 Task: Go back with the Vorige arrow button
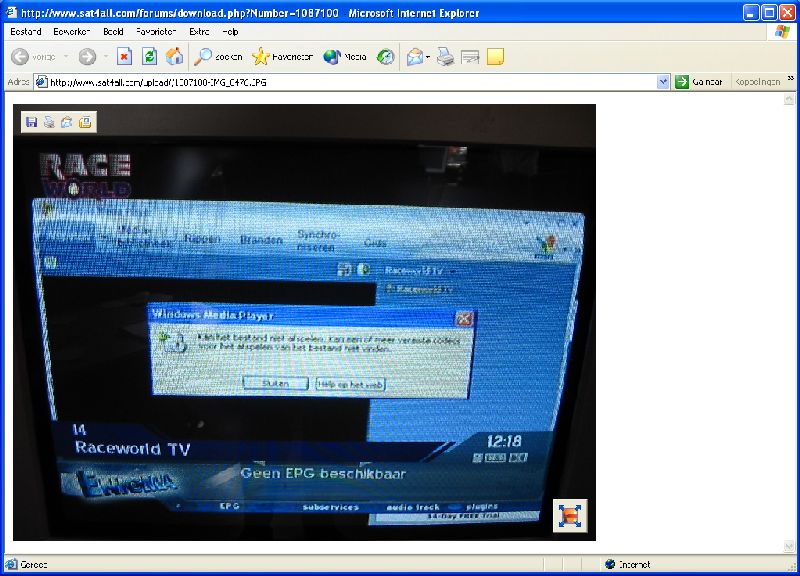pyautogui.click(x=33, y=57)
